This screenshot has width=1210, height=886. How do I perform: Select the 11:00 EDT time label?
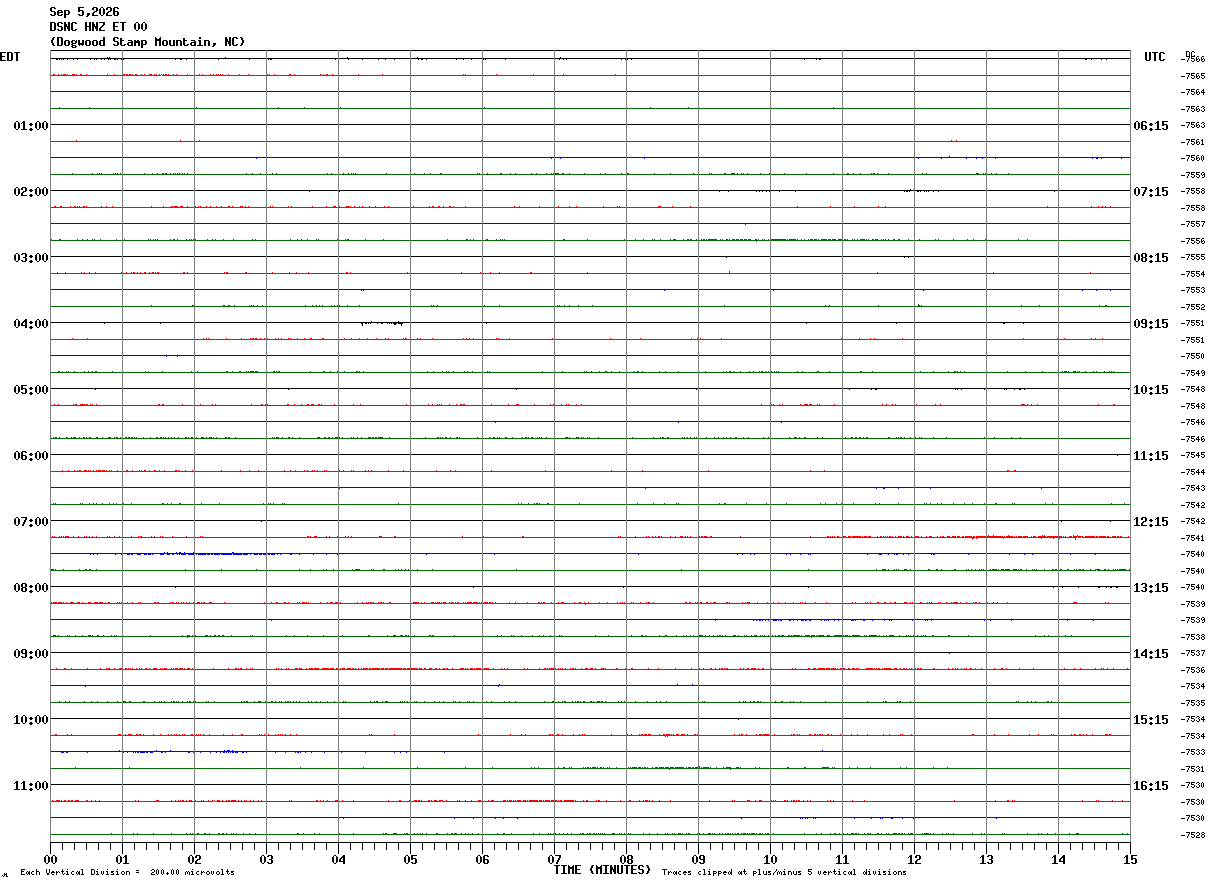(x=31, y=786)
